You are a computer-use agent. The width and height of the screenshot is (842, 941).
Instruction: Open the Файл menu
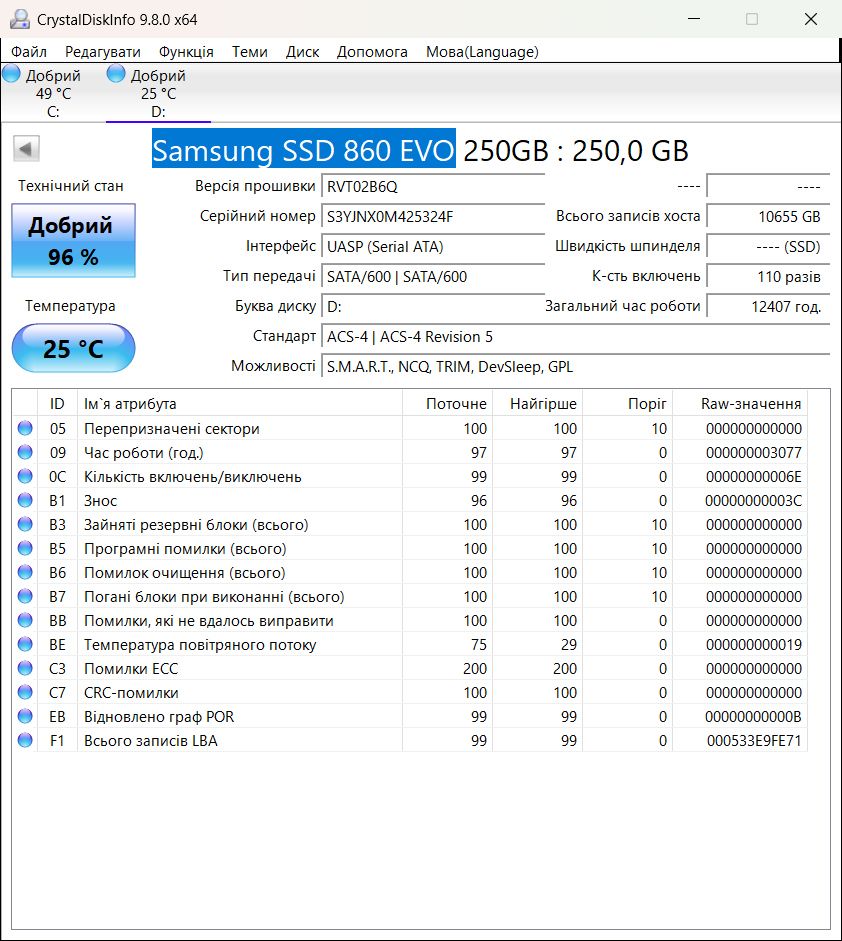[29, 52]
